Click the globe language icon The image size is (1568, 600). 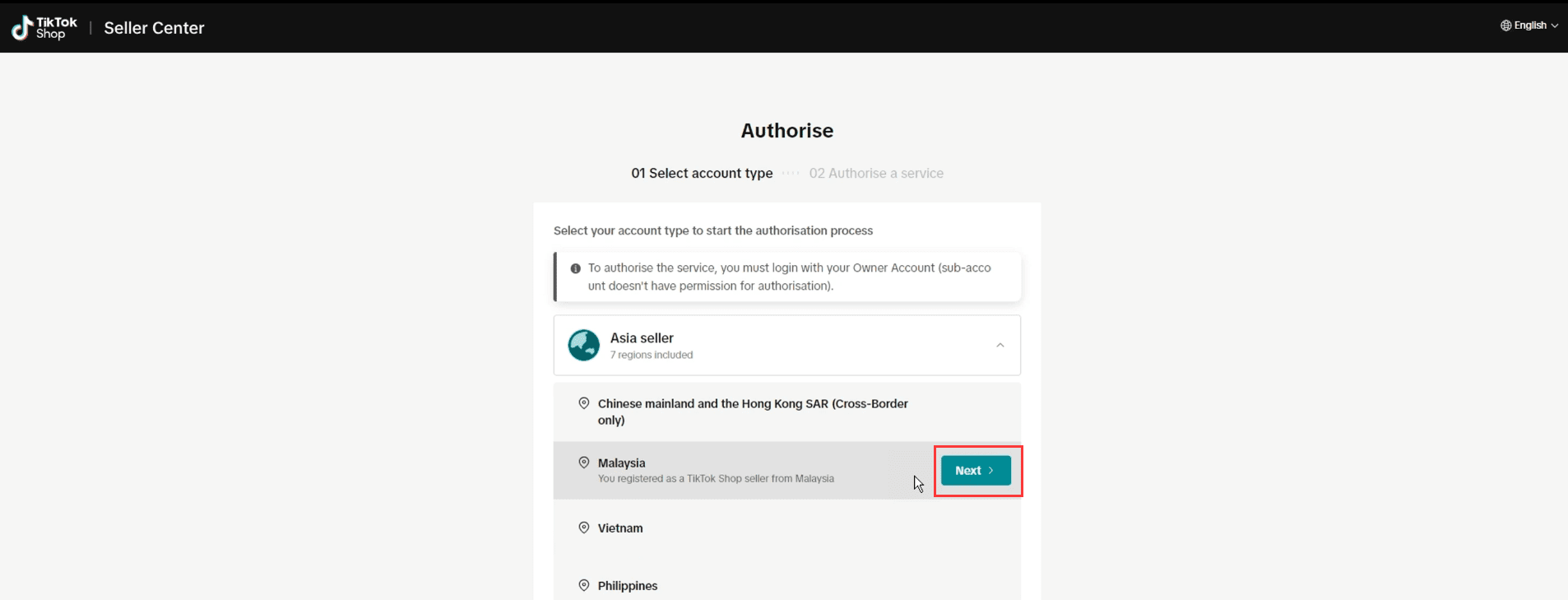(1505, 26)
